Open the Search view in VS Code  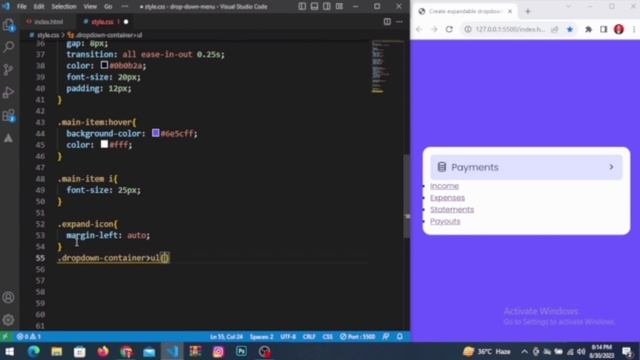tap(9, 47)
